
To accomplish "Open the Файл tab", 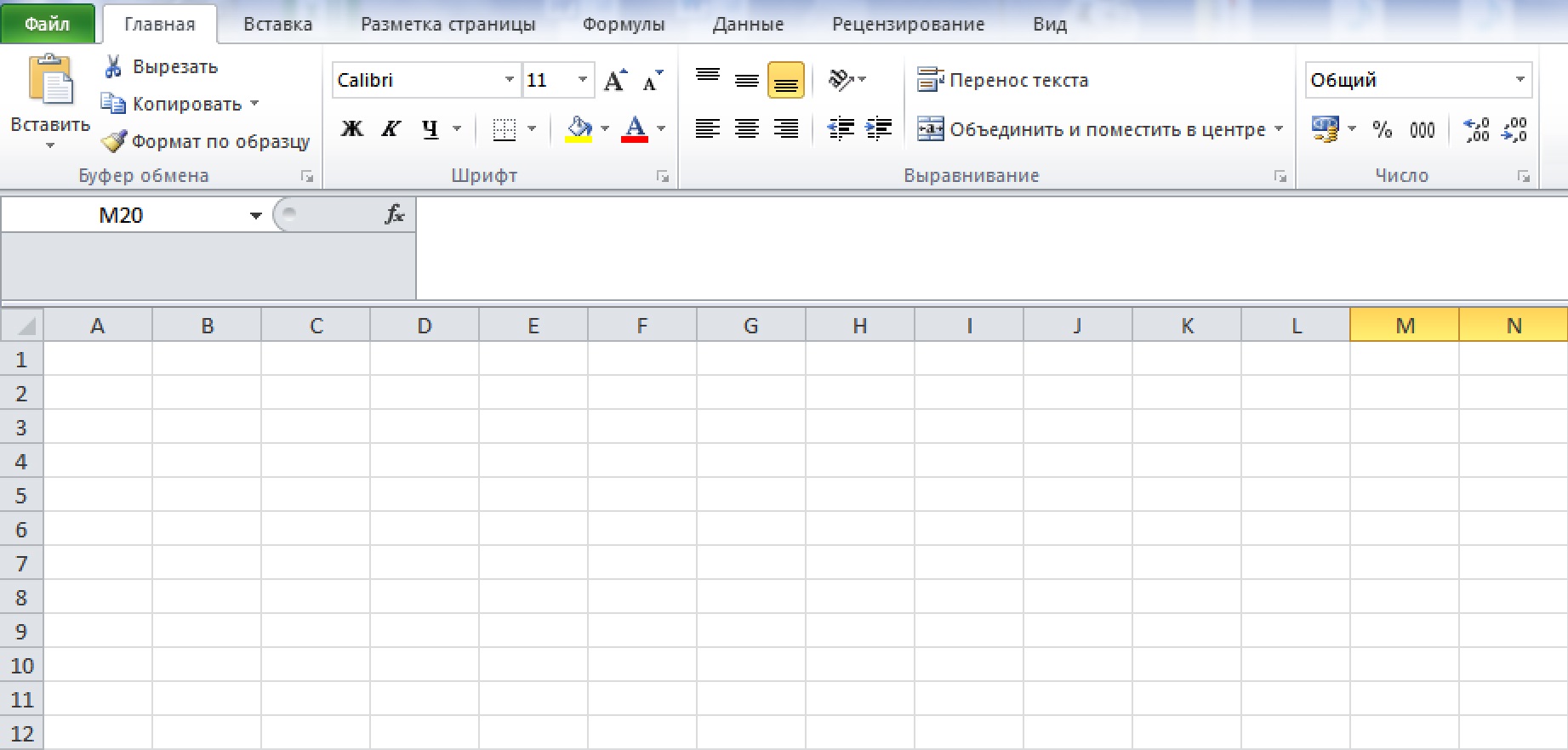I will pos(48,24).
